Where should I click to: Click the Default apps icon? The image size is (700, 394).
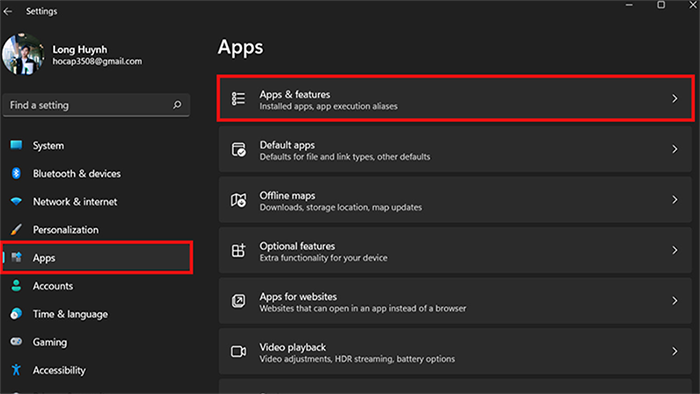238,149
